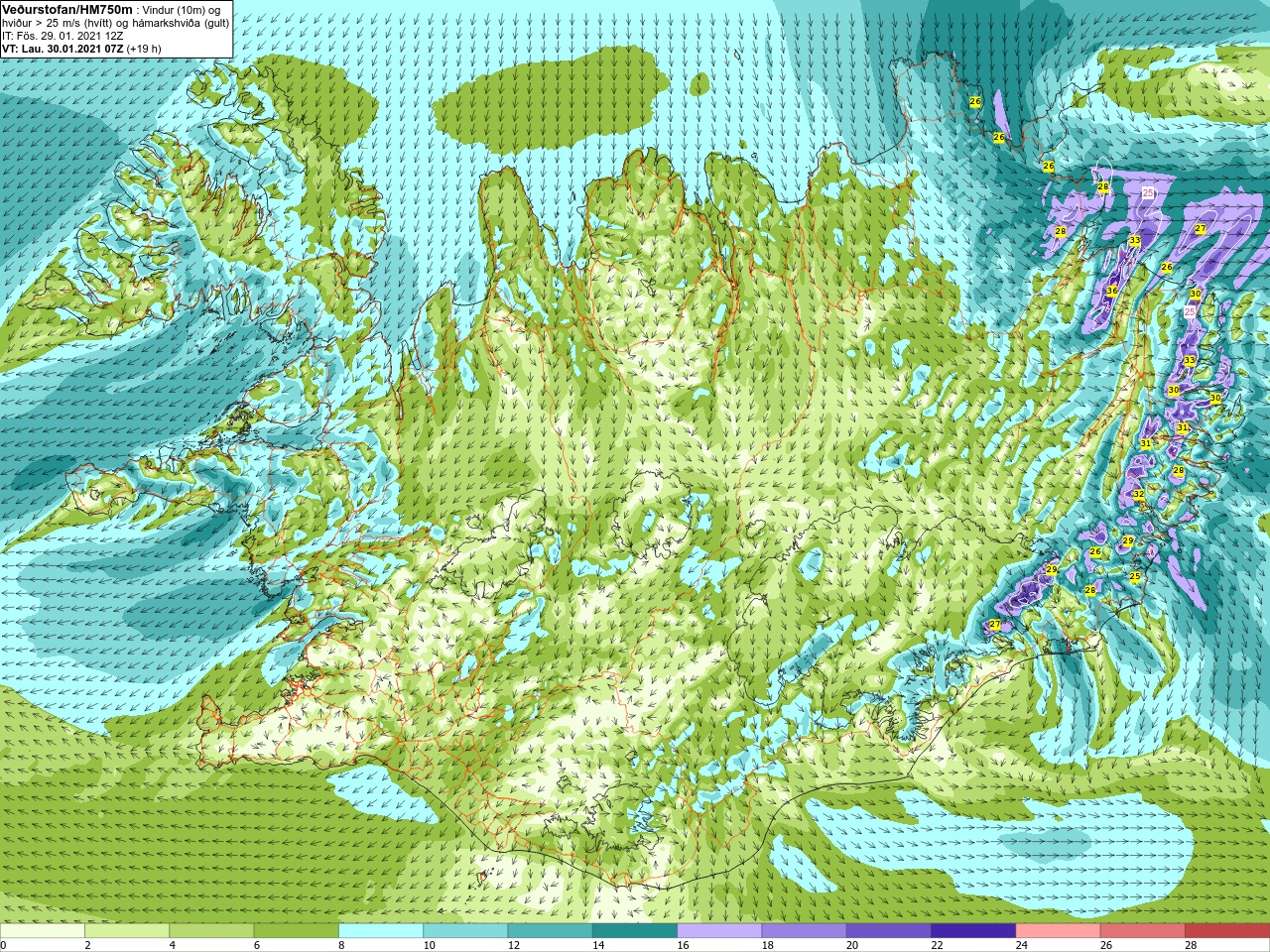This screenshot has height=952, width=1270.
Task: Click the '0' tick on the colour scale
Action: tap(4, 945)
